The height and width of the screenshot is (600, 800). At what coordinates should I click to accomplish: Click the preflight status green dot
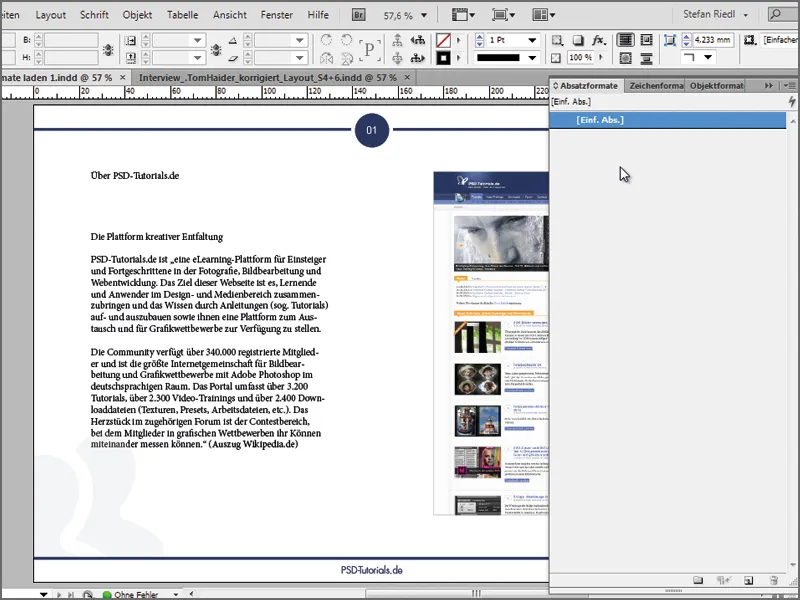point(107,595)
